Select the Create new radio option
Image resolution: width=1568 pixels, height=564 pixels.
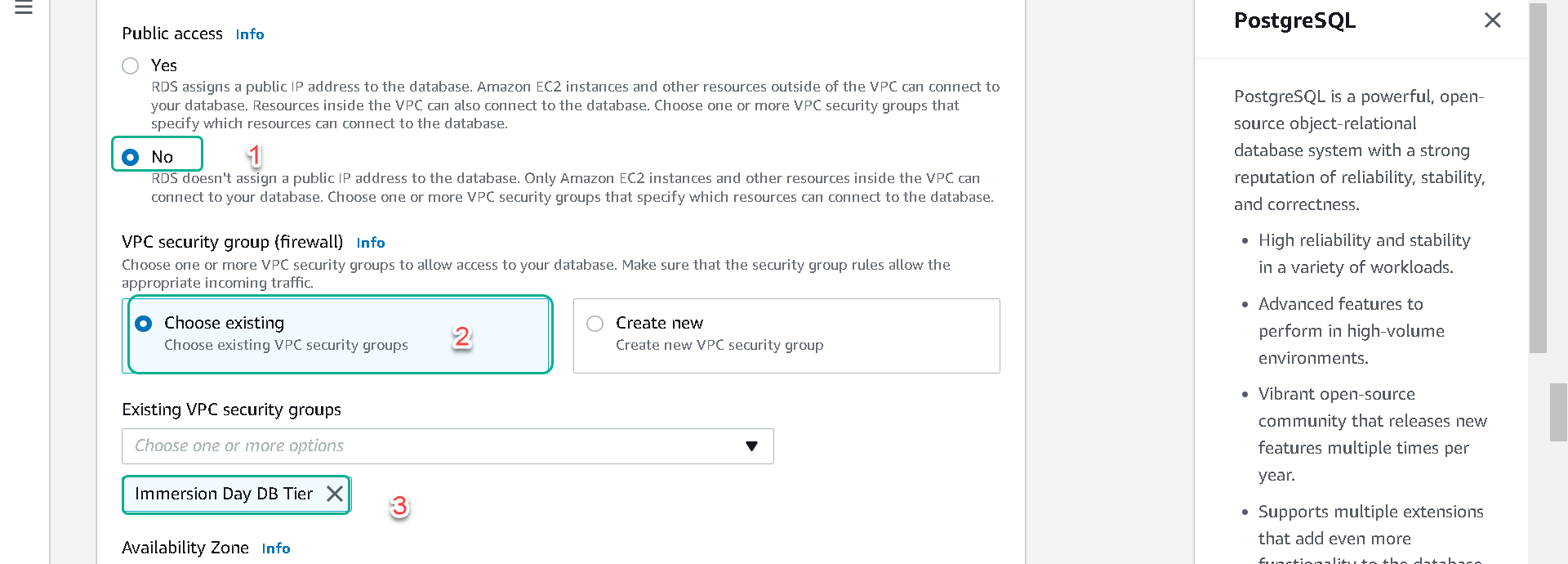pyautogui.click(x=595, y=324)
